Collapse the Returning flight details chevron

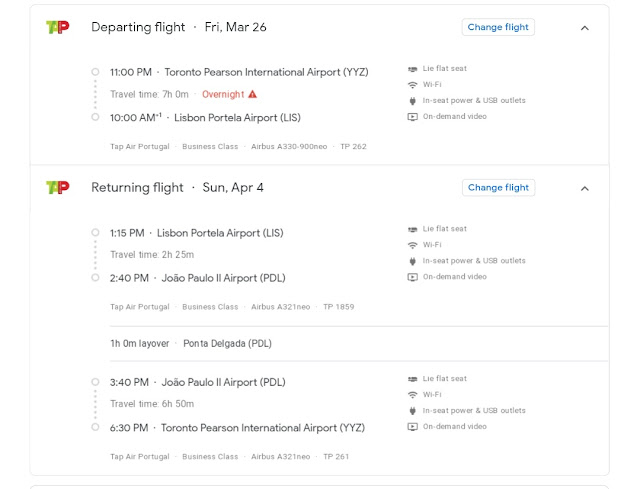(x=585, y=188)
